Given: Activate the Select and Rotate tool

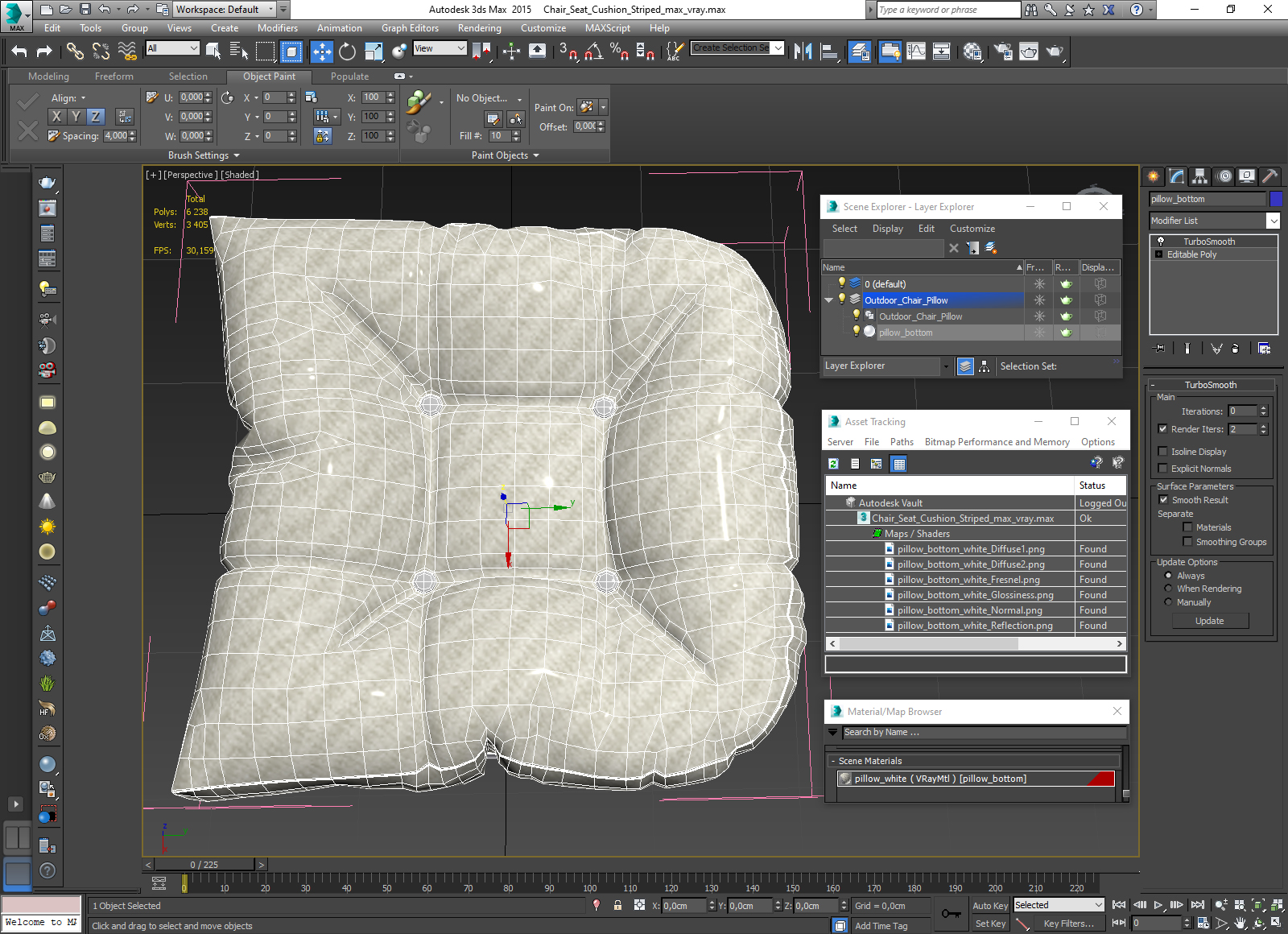Looking at the screenshot, I should click(347, 52).
